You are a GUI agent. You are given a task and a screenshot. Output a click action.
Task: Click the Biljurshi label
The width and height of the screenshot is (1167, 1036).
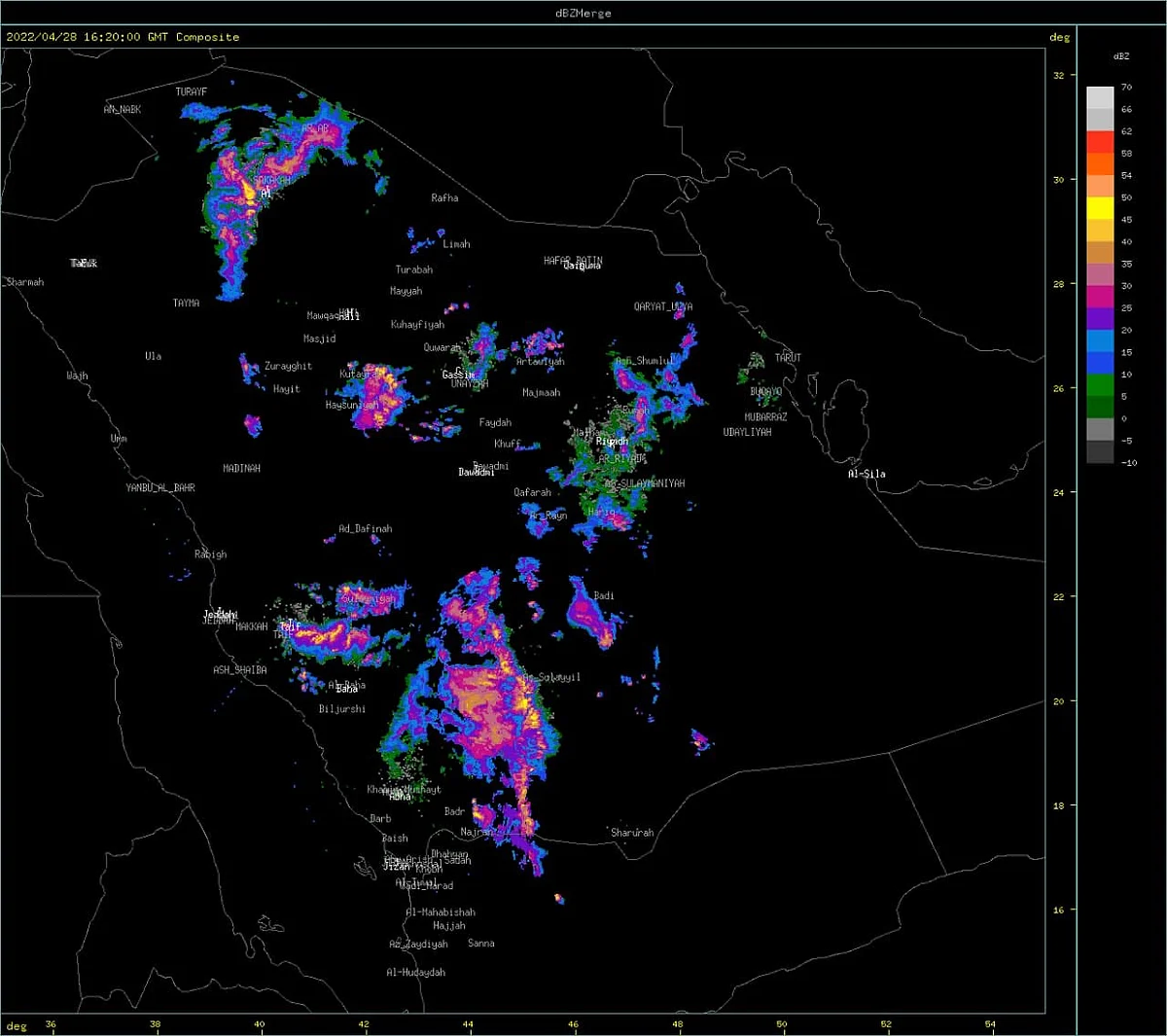click(342, 710)
